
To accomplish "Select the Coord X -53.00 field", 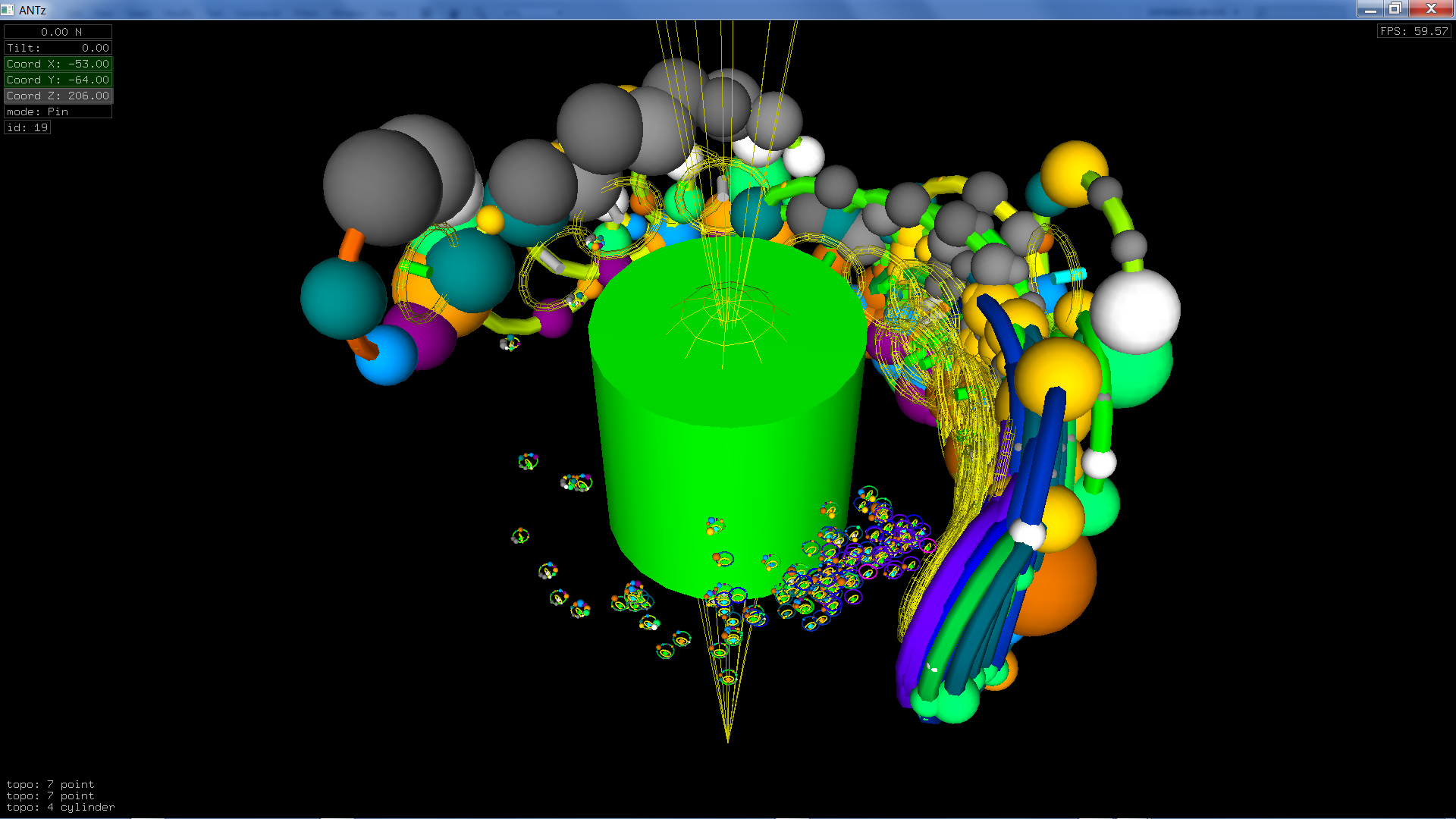I will coord(58,64).
